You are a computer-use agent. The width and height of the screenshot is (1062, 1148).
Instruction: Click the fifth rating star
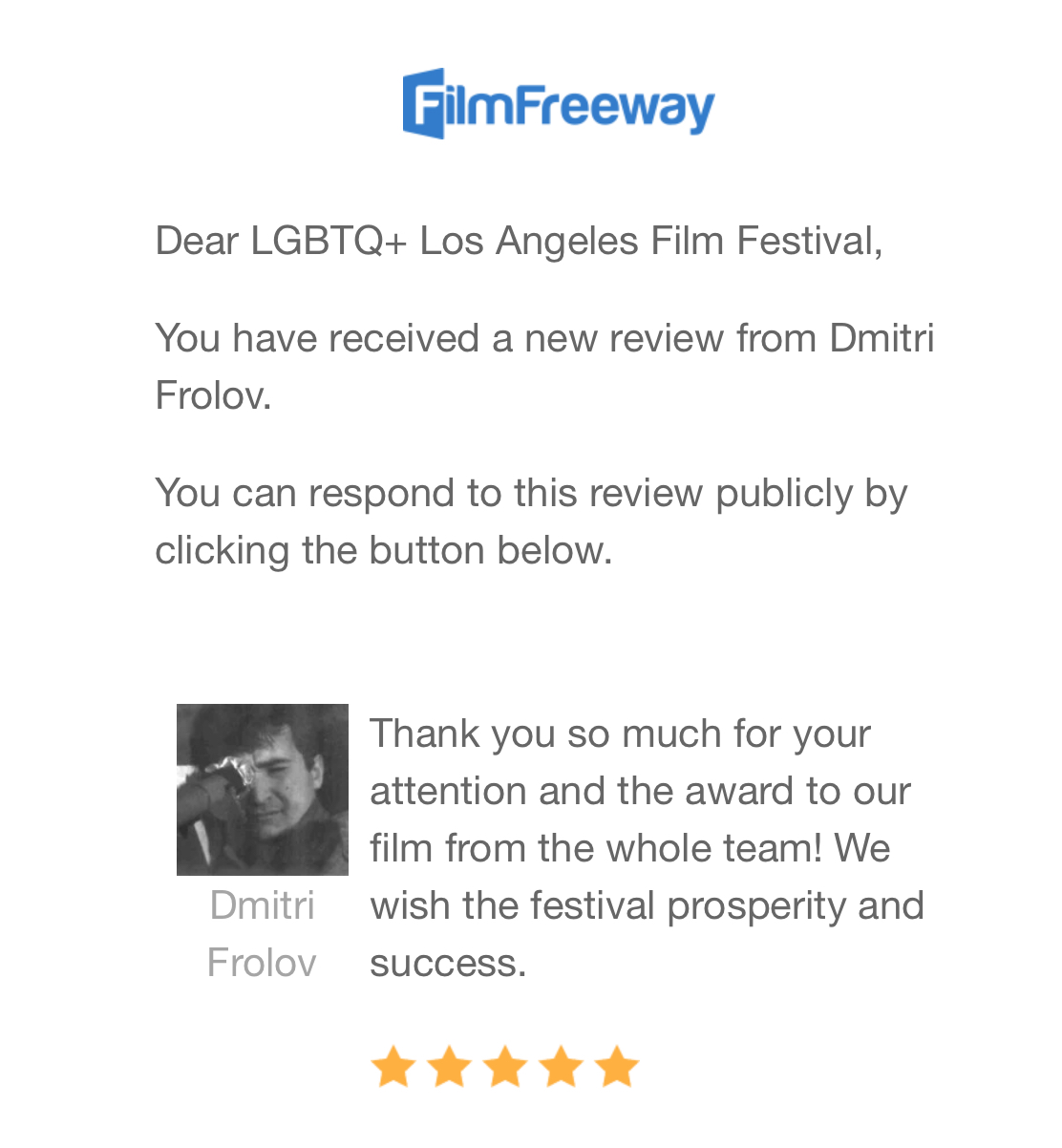[617, 1067]
